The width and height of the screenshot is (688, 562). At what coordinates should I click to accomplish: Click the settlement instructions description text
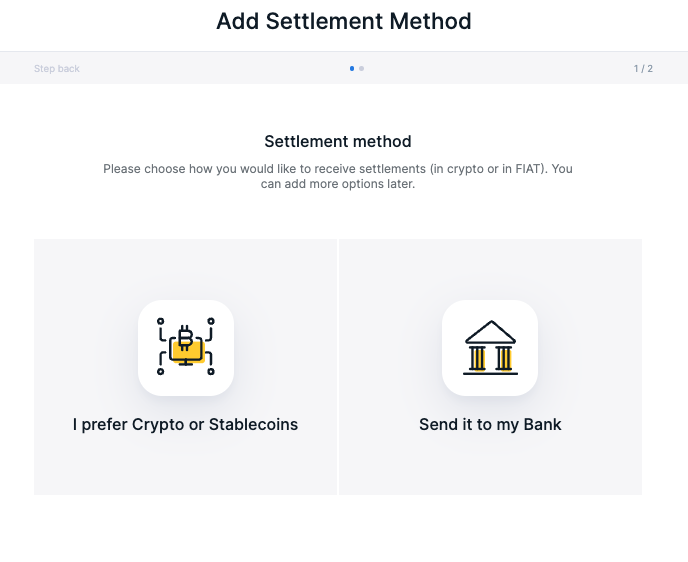tap(338, 176)
